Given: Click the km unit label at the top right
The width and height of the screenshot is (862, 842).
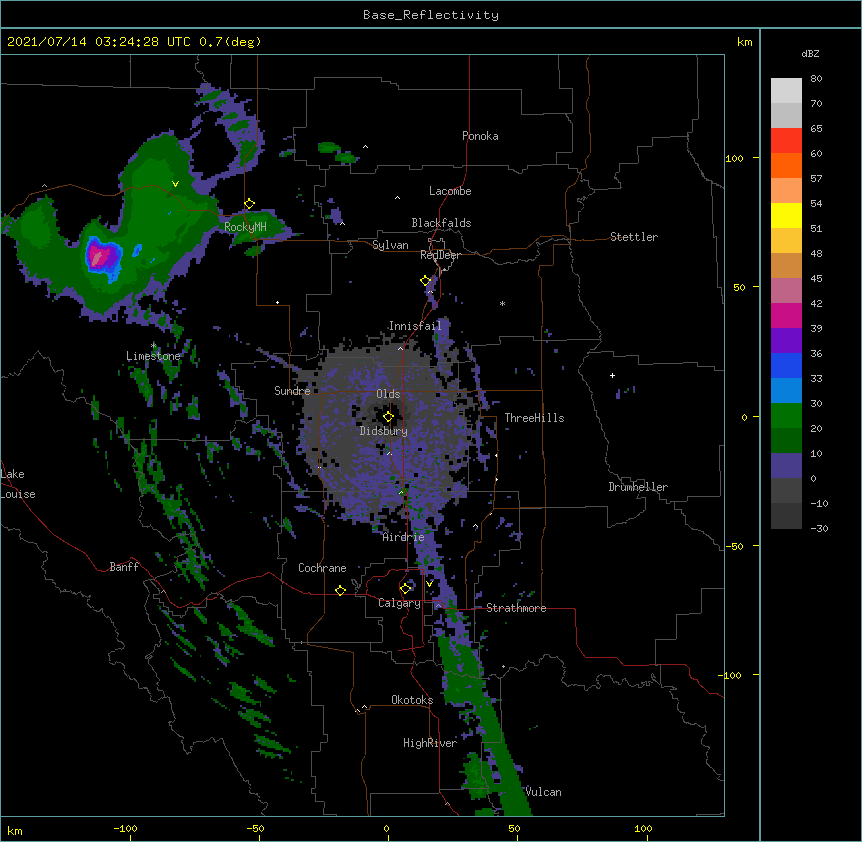Looking at the screenshot, I should click(x=744, y=42).
